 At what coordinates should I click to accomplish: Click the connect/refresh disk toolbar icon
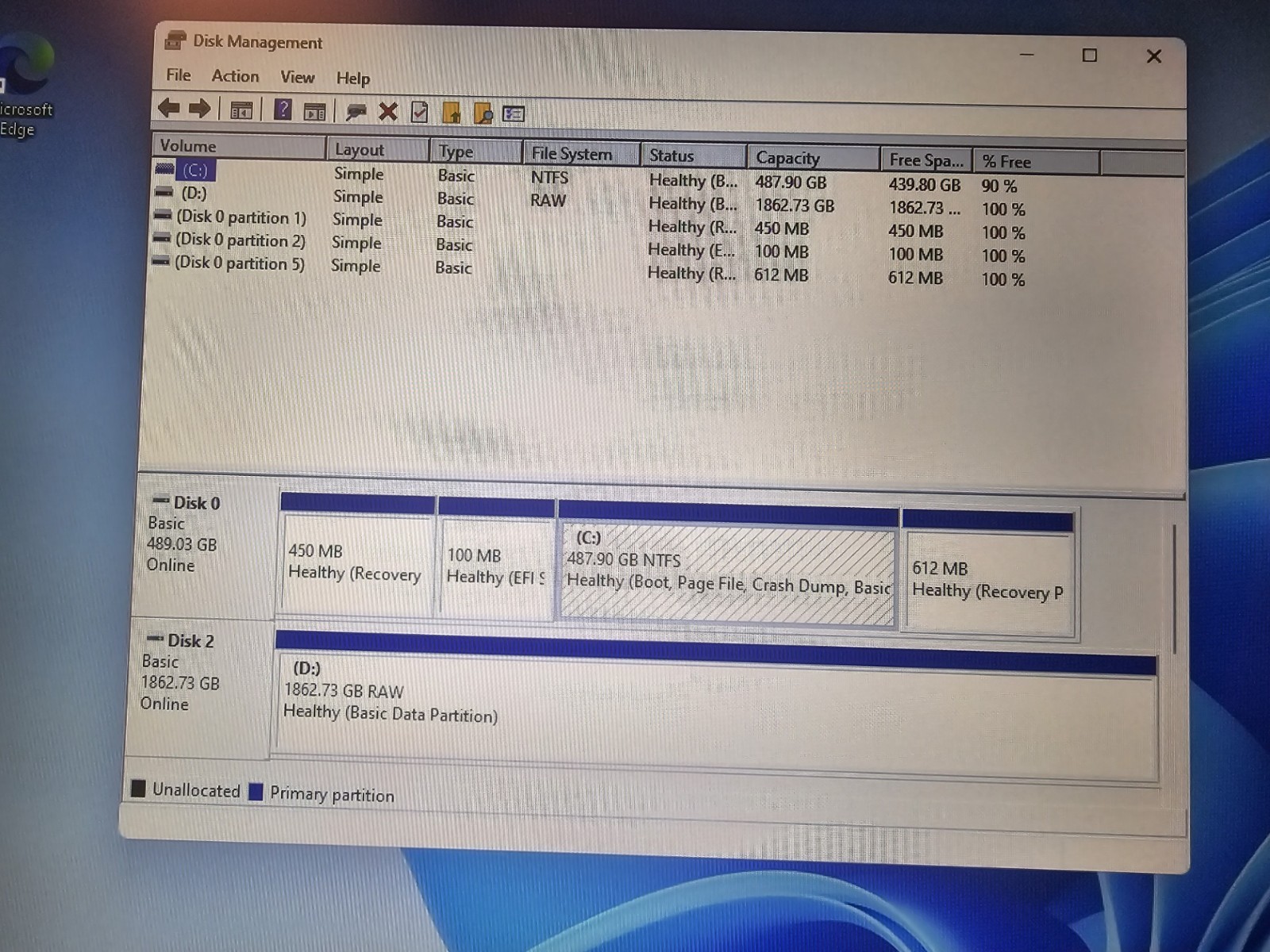356,112
